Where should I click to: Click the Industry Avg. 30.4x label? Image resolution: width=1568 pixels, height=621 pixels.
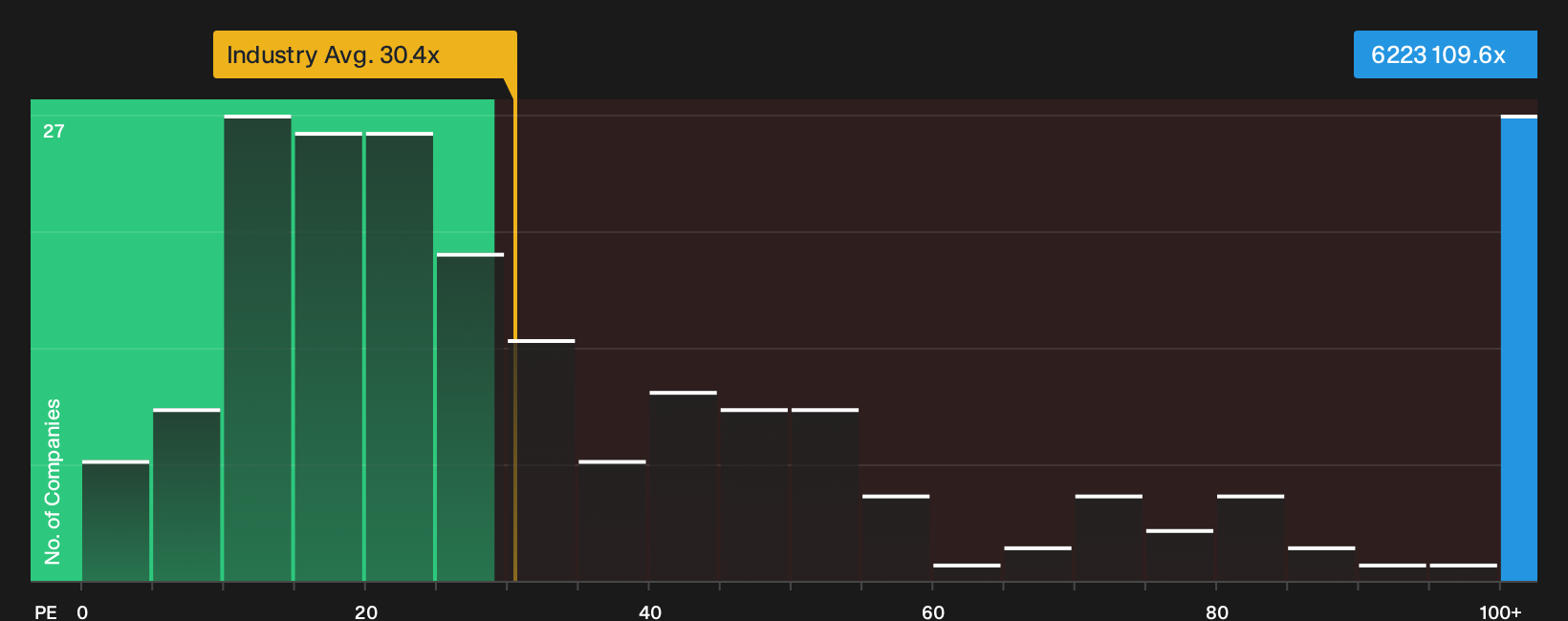(x=364, y=54)
